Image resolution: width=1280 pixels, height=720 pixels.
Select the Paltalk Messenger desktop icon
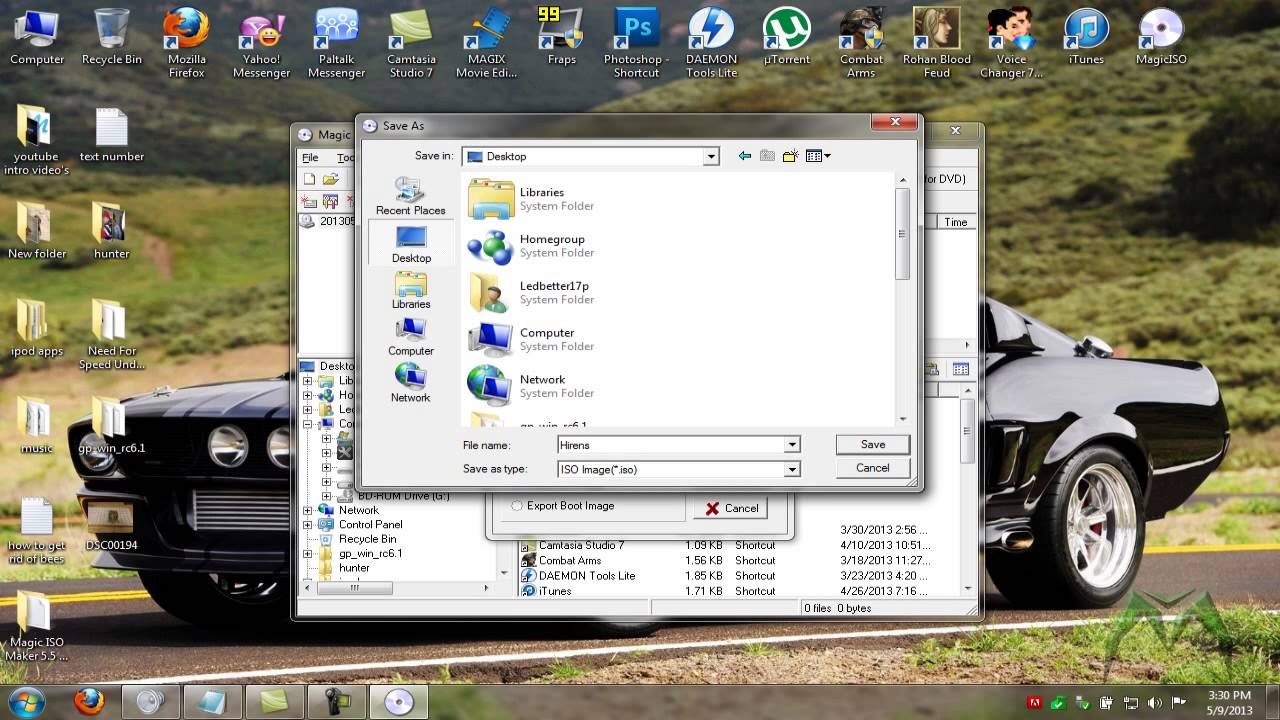pyautogui.click(x=337, y=43)
